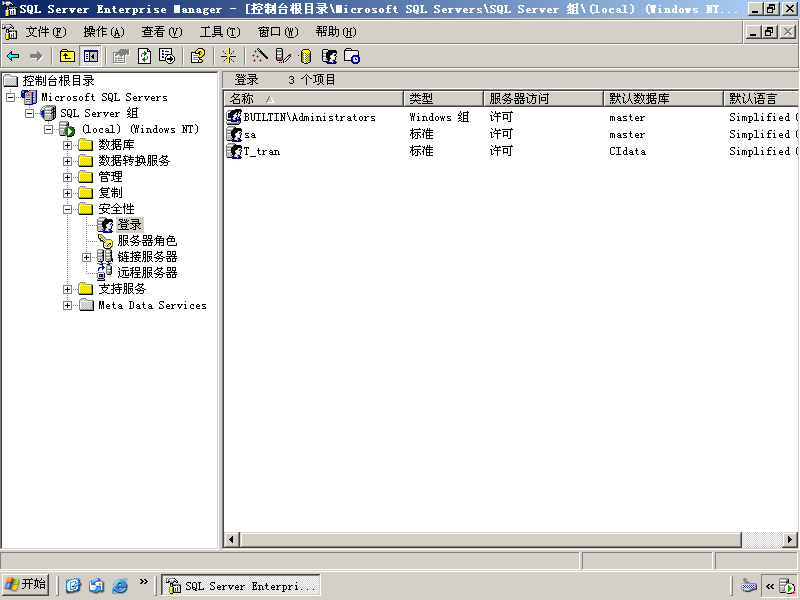Screen dimensions: 800x600
Task: Expand the 链接服务器 node
Action: pos(86,257)
